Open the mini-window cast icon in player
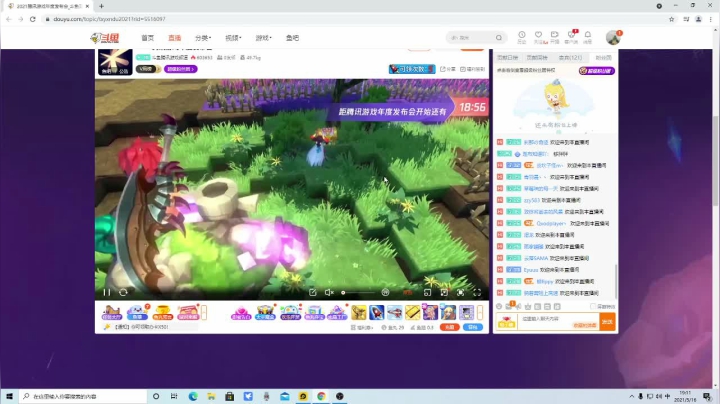720x404 pixels. (x=428, y=292)
